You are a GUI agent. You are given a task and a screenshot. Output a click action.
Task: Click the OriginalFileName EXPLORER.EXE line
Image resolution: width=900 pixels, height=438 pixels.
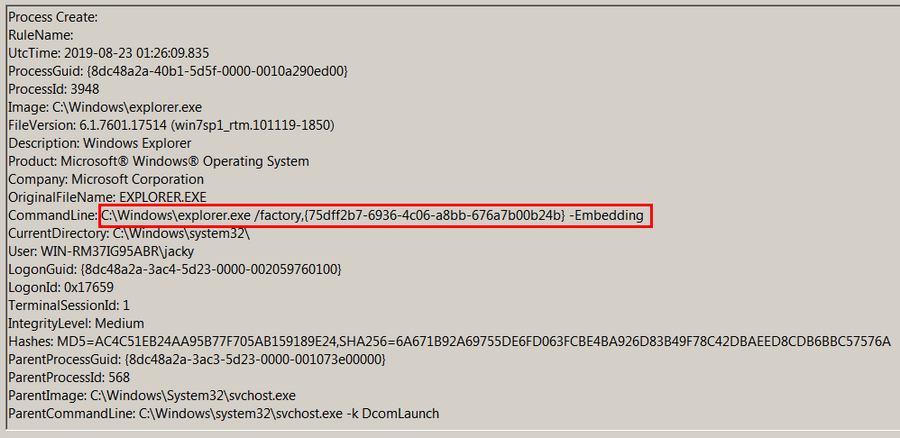click(x=107, y=197)
